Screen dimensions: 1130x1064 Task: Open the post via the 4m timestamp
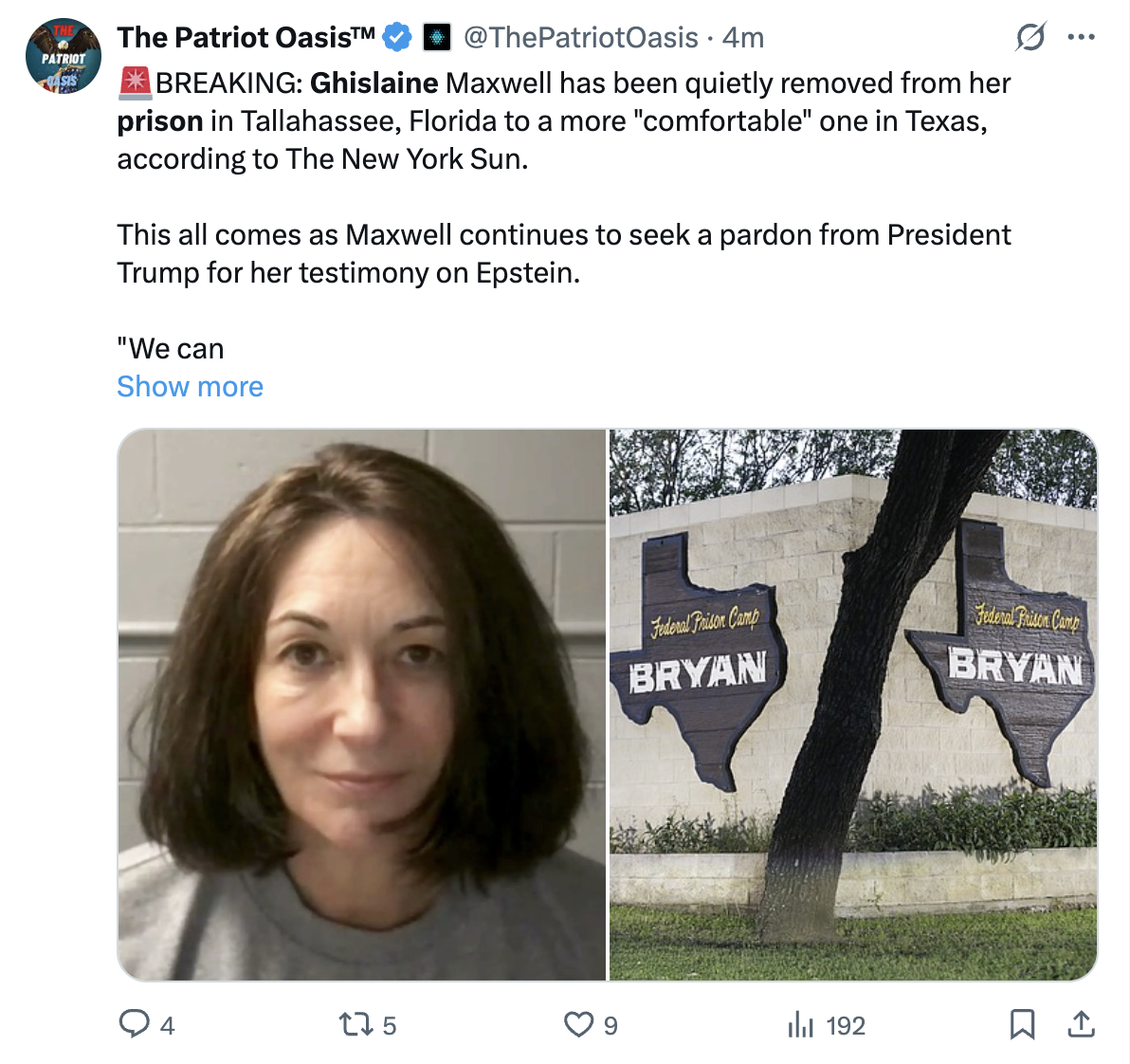click(x=743, y=38)
